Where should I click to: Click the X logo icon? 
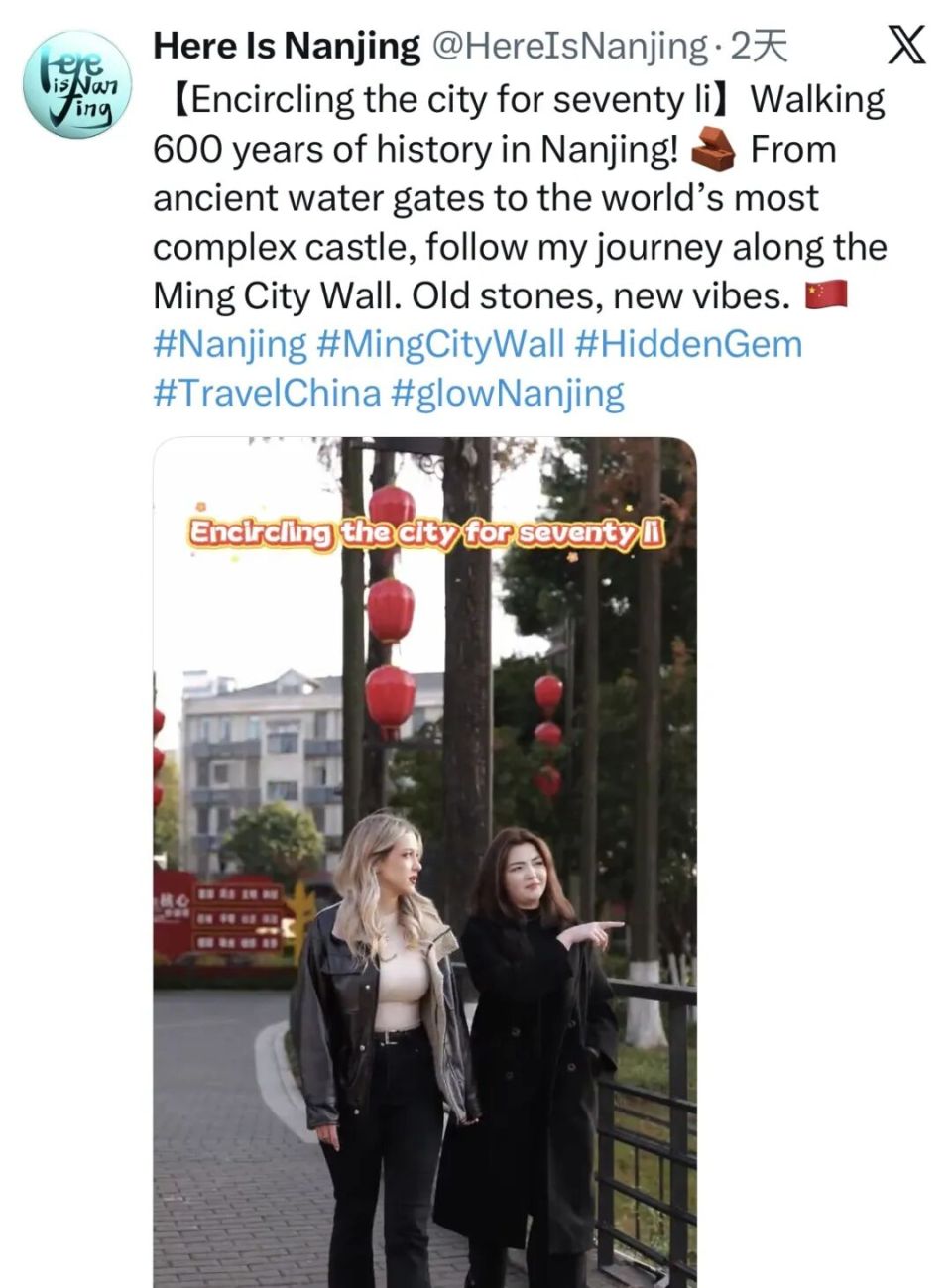click(905, 45)
